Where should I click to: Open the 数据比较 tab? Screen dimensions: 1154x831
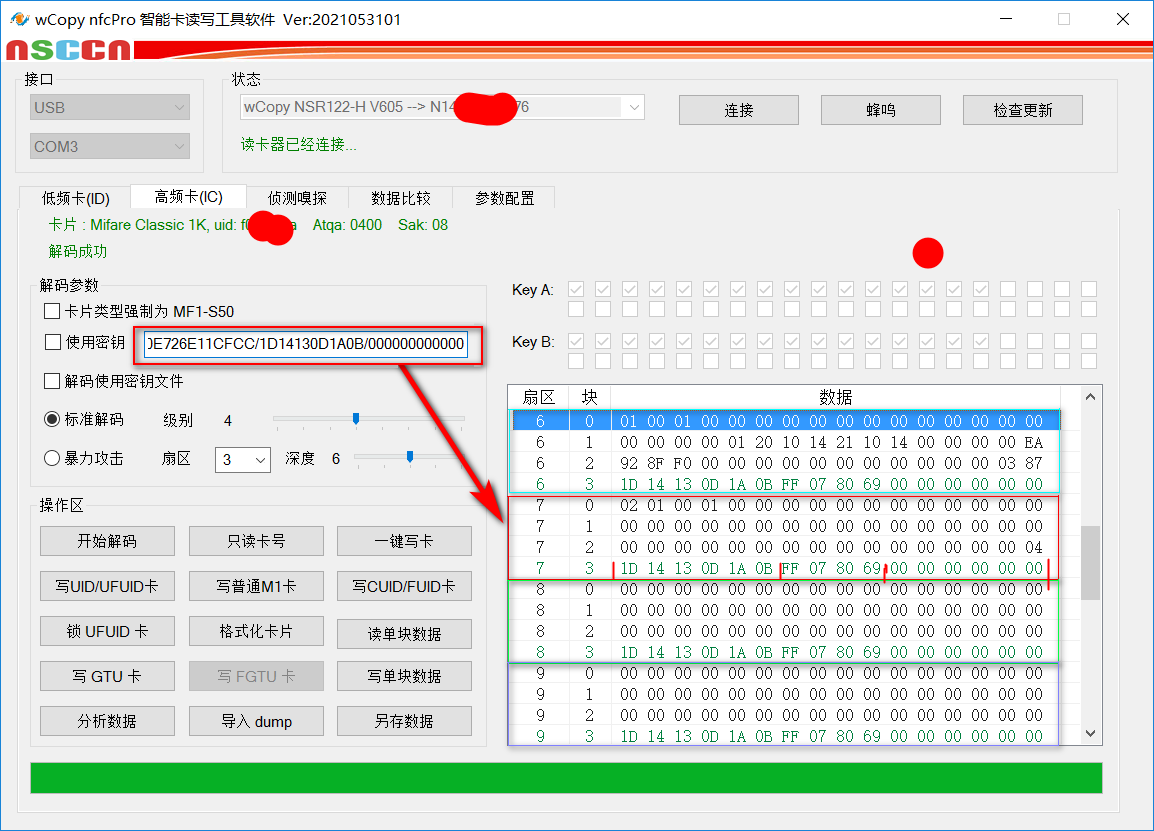(400, 198)
